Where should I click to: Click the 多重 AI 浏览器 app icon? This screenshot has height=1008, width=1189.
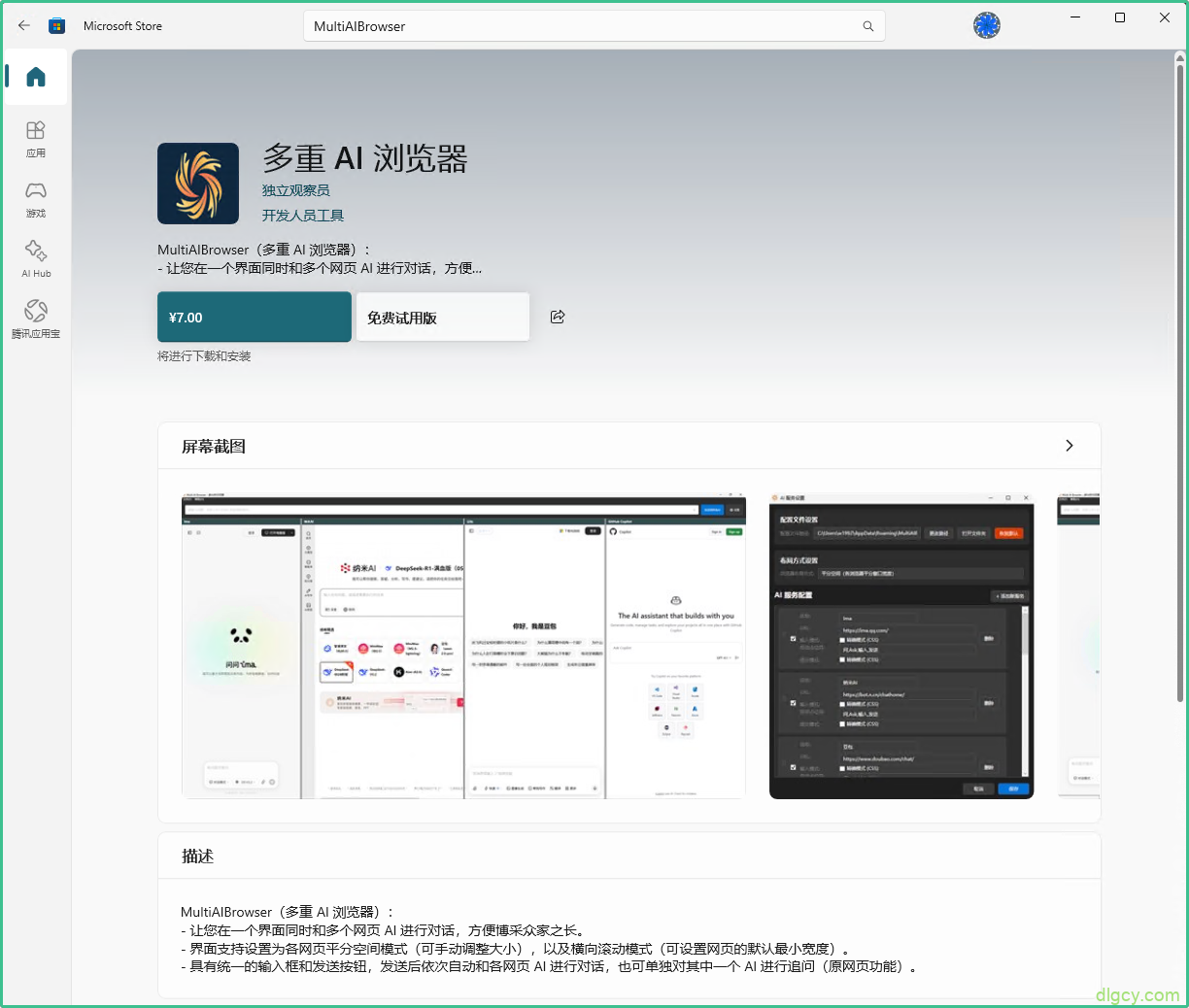[198, 184]
